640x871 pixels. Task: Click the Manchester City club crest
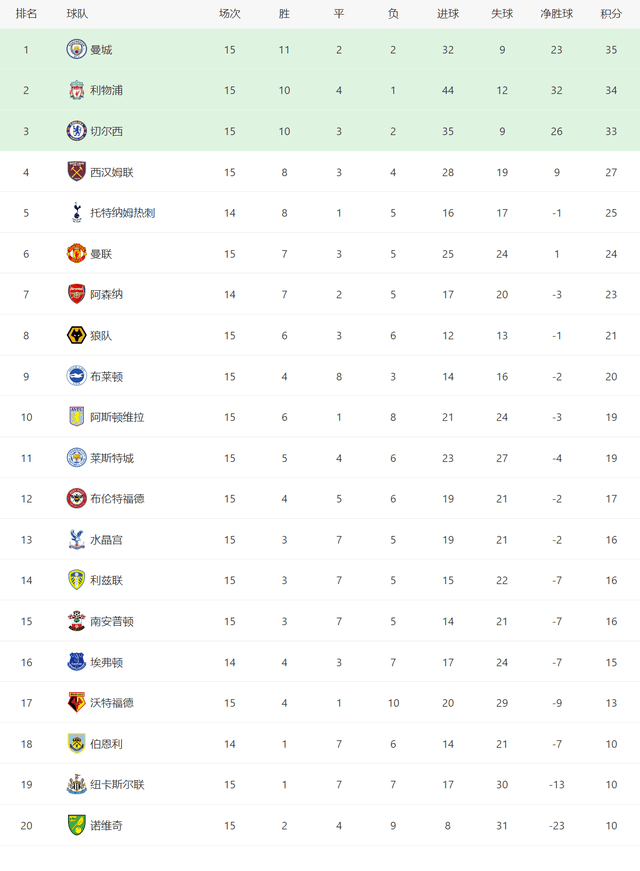pos(77,49)
